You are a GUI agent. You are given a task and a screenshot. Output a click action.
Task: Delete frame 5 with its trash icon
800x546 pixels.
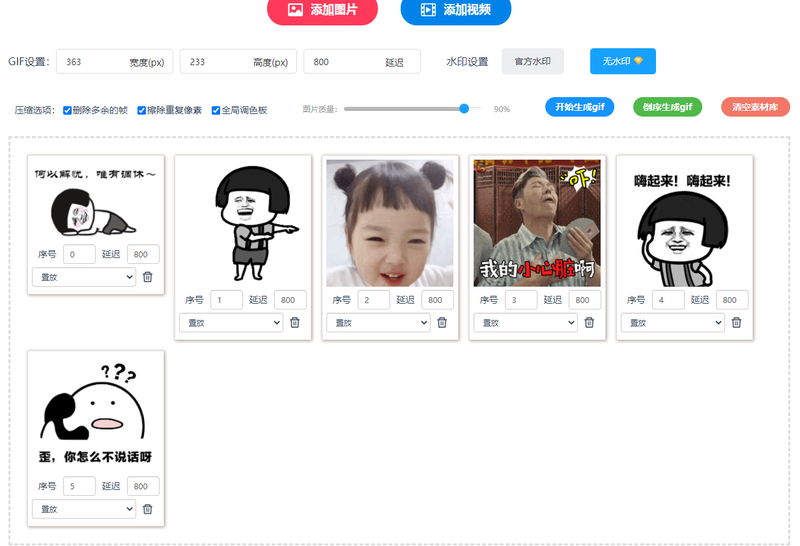tap(147, 509)
